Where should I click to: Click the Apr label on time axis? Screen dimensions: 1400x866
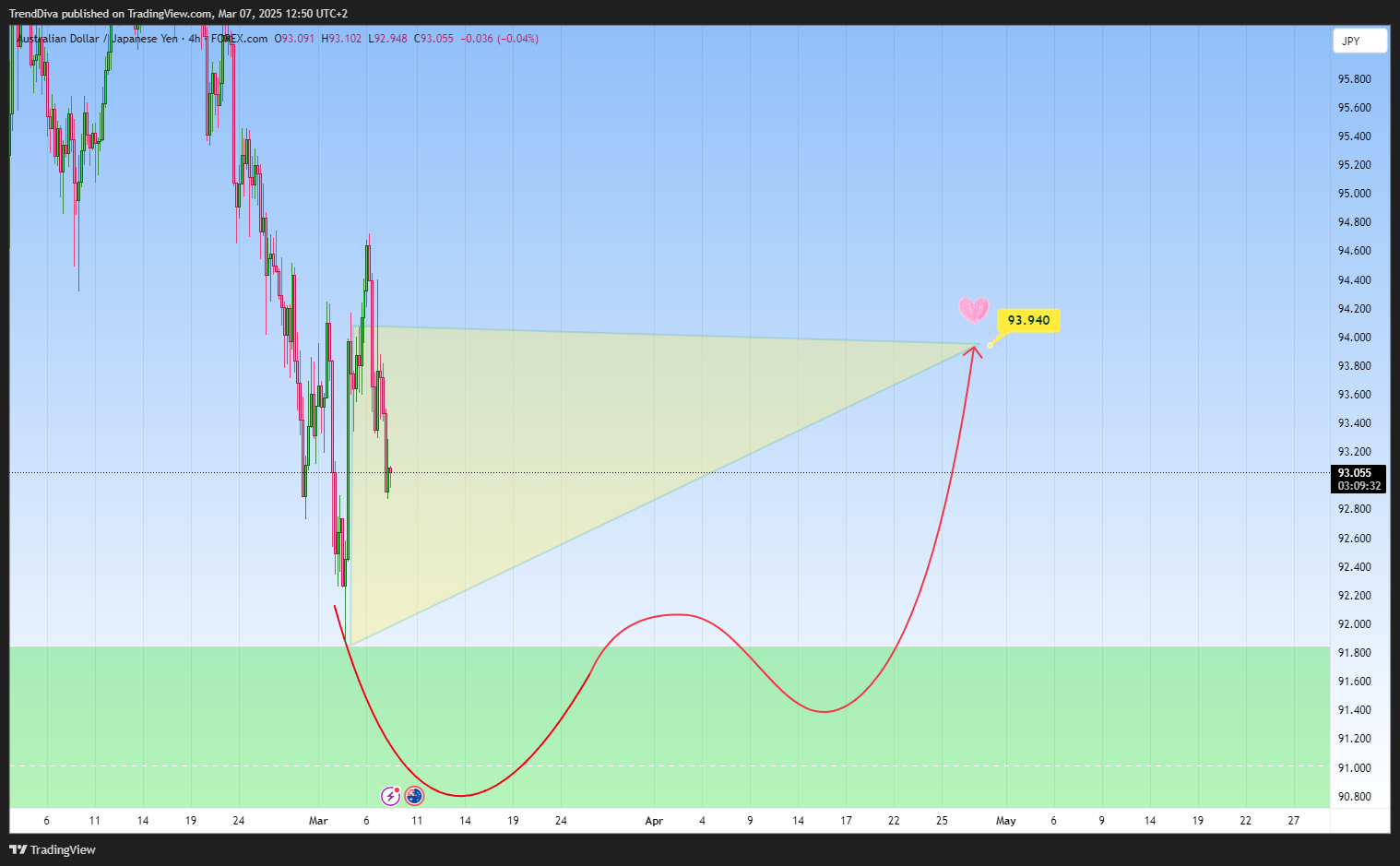pyautogui.click(x=654, y=821)
